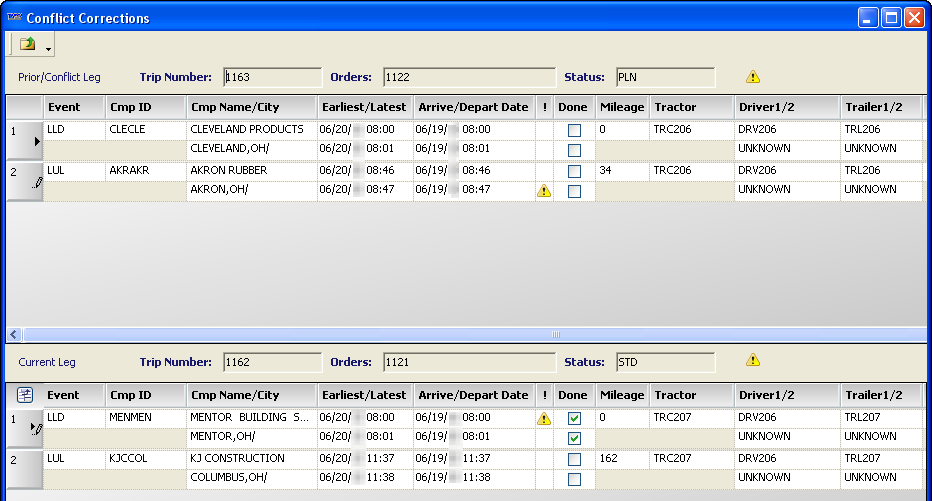Viewport: 932px width, 501px height.
Task: Click the export folder toolbar icon
Action: coord(27,44)
